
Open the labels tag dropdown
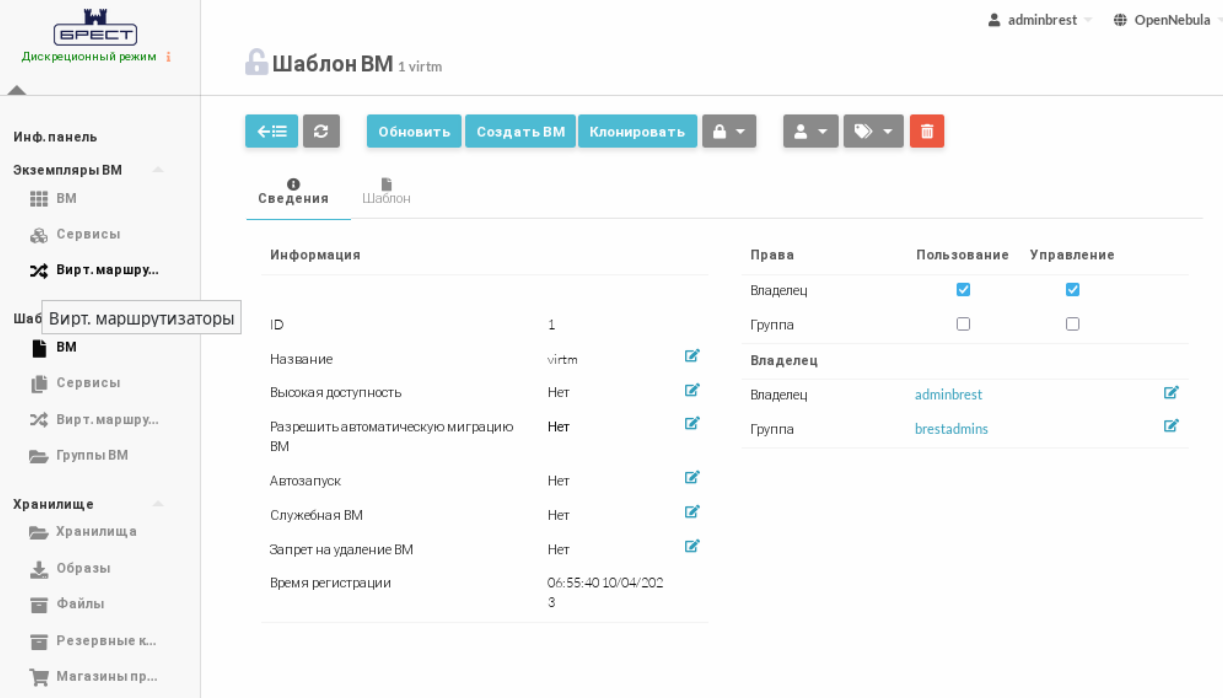tap(873, 132)
